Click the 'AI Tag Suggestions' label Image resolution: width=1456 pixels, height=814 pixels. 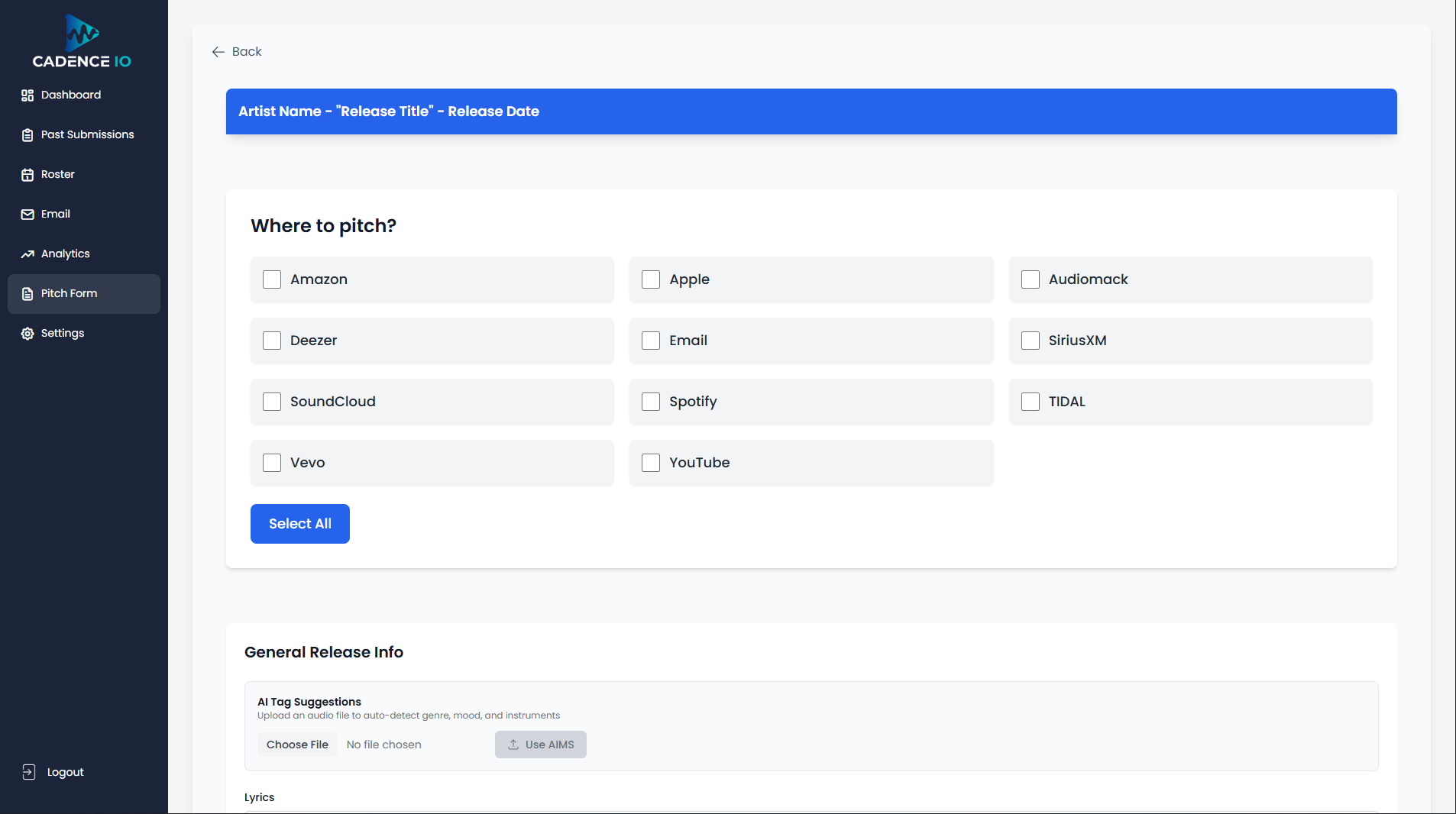(309, 702)
